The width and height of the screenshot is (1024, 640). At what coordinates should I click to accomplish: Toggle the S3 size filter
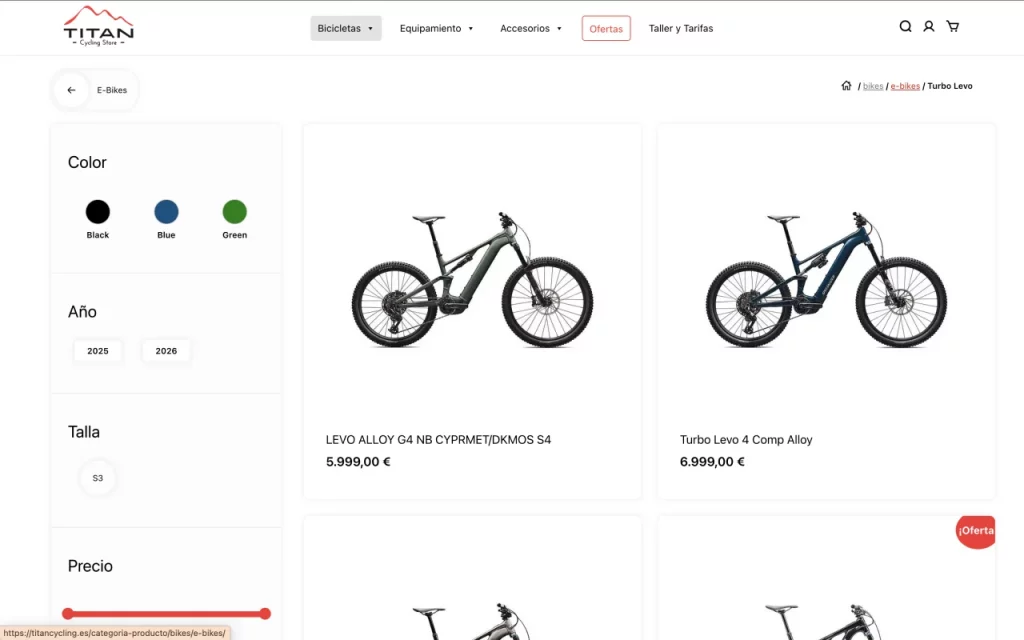click(x=97, y=478)
